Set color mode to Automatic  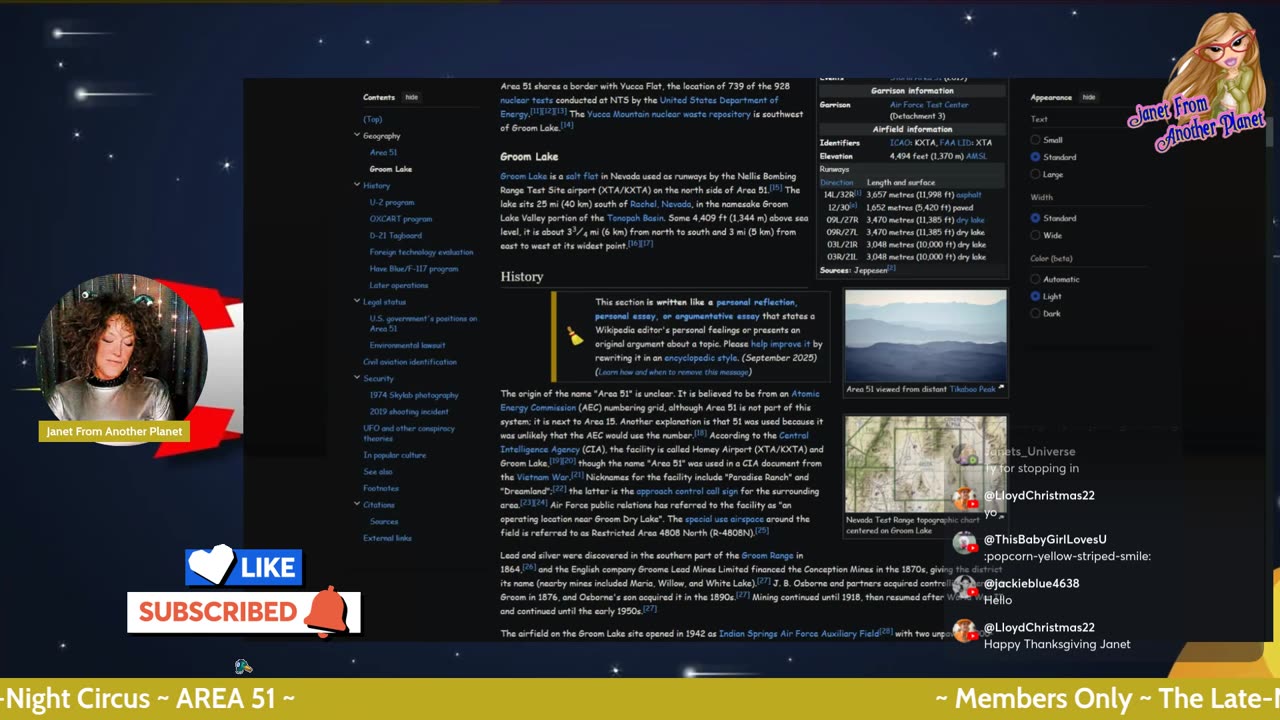tap(1035, 279)
